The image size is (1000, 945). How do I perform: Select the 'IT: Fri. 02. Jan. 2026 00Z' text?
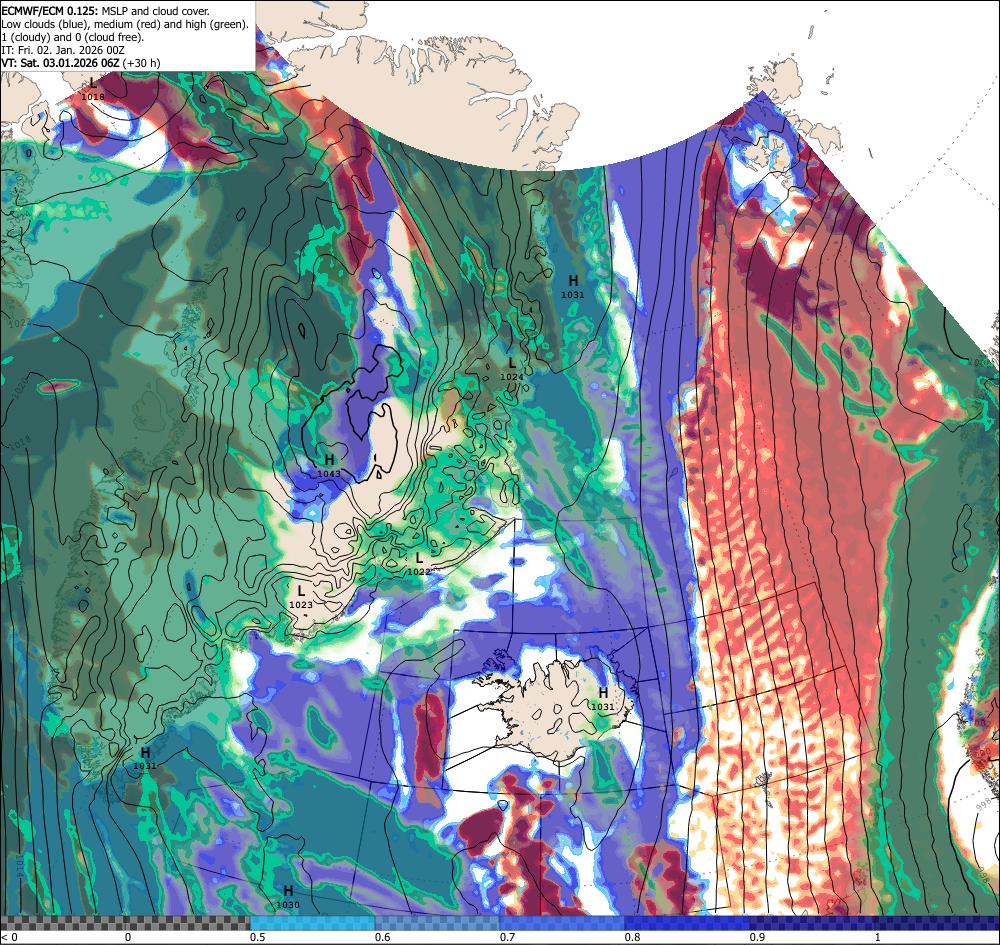point(63,50)
